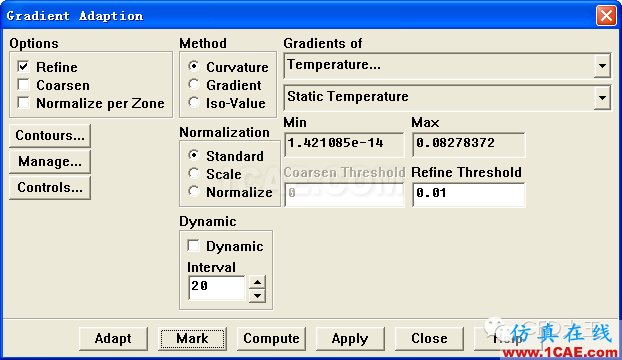Viewport: 622px width, 360px height.
Task: Close the Gradient Adaption dialog with X
Action: click(606, 16)
